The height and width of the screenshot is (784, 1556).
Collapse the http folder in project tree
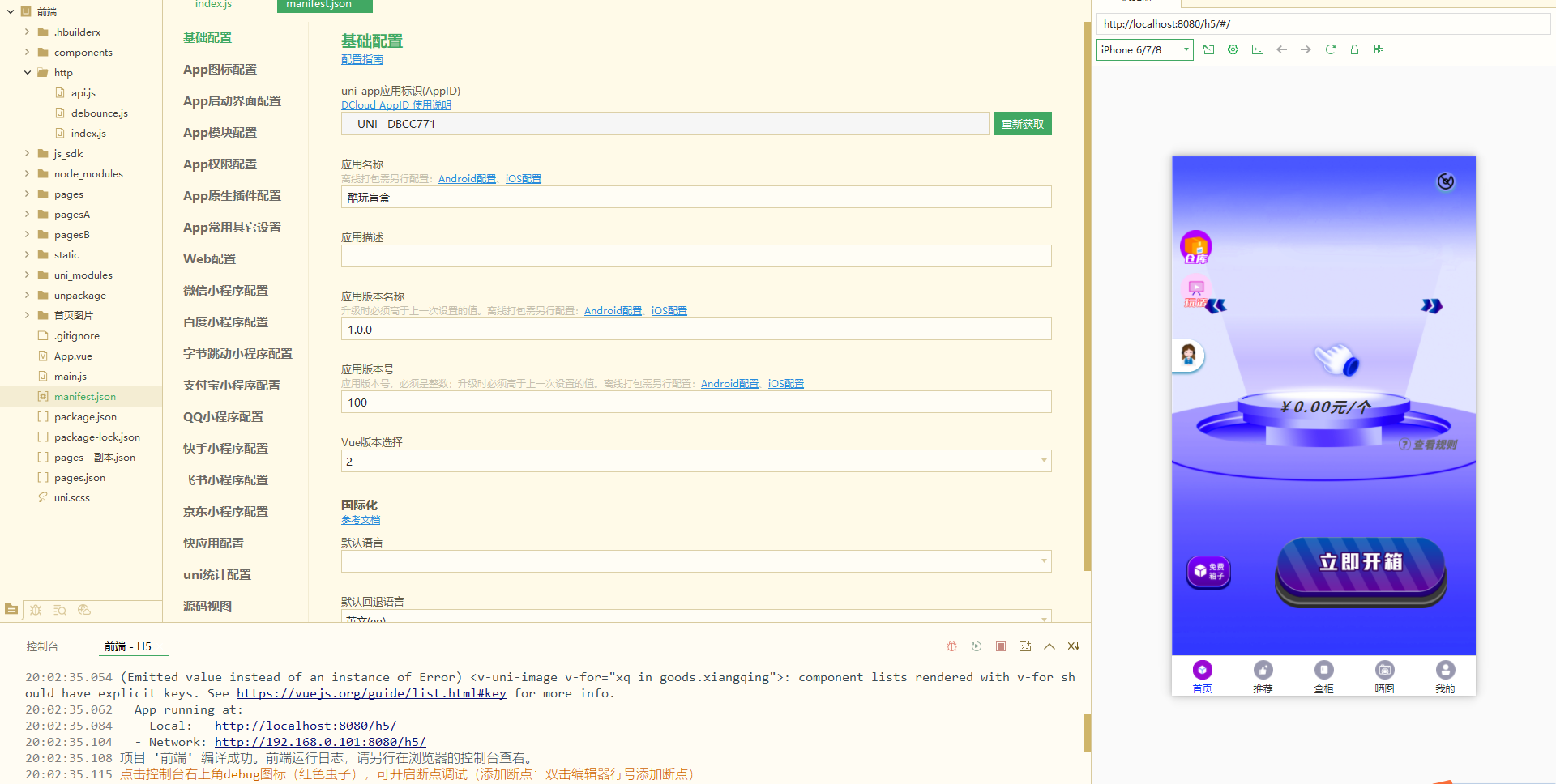[x=28, y=73]
